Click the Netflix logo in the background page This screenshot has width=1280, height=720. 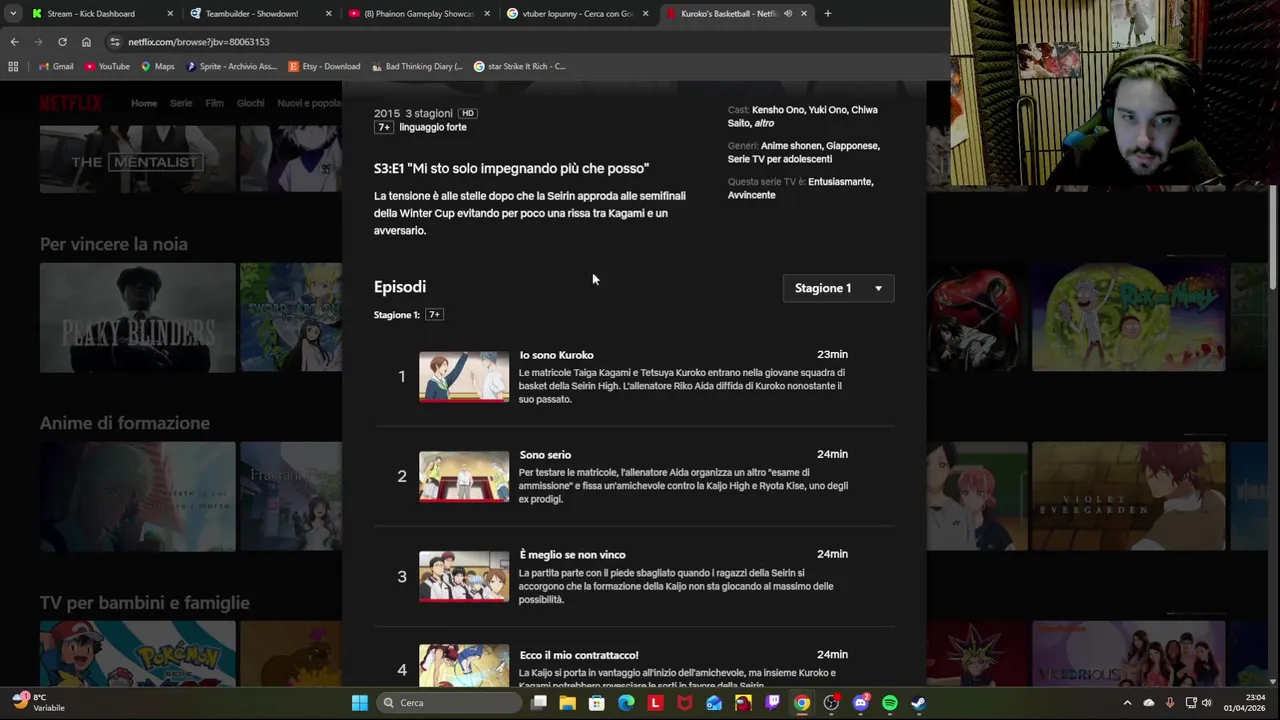tap(70, 103)
